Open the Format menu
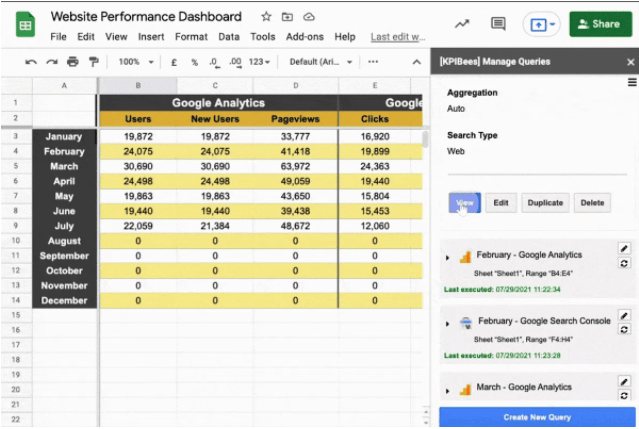The image size is (639, 429). (191, 37)
